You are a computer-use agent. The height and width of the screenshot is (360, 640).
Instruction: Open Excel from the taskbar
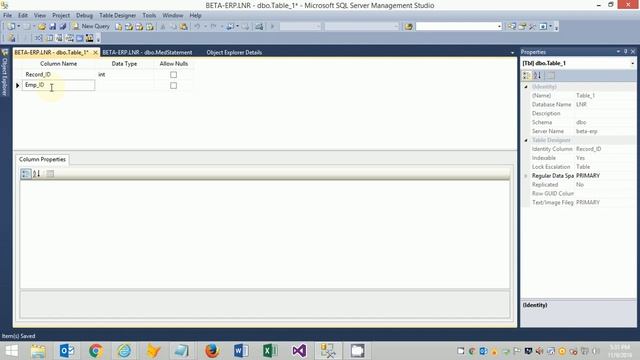coord(270,351)
